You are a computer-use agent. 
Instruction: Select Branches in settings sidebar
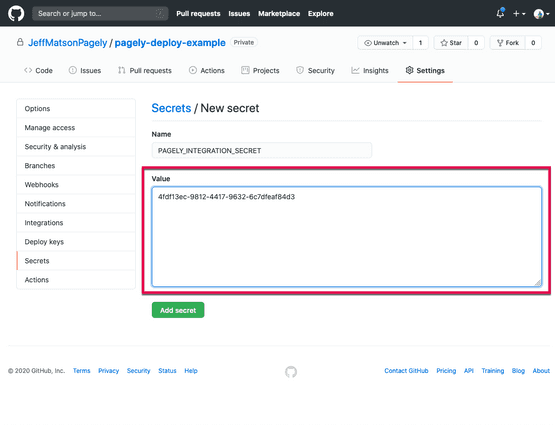coord(76,166)
